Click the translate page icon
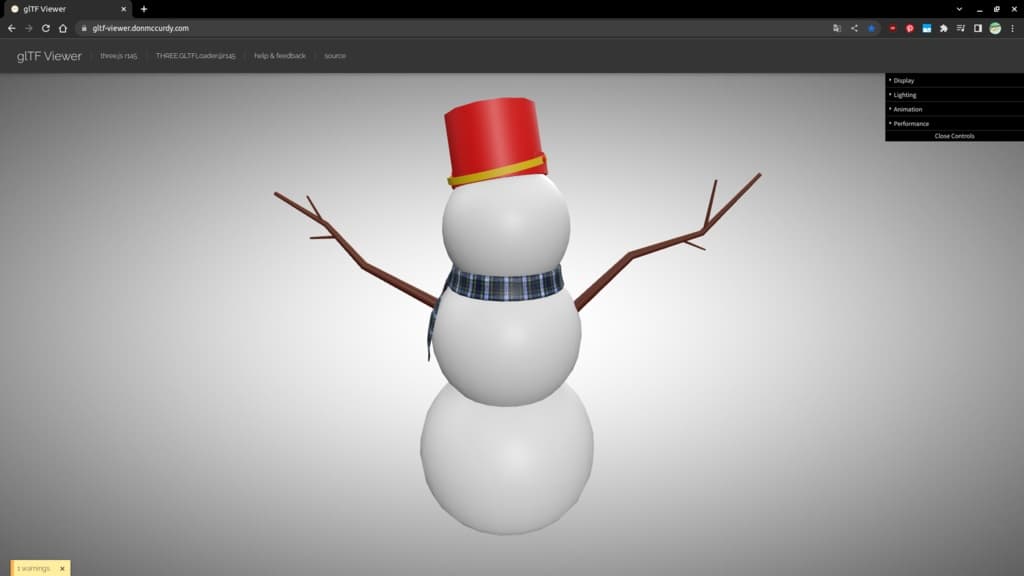Image resolution: width=1024 pixels, height=576 pixels. point(837,28)
